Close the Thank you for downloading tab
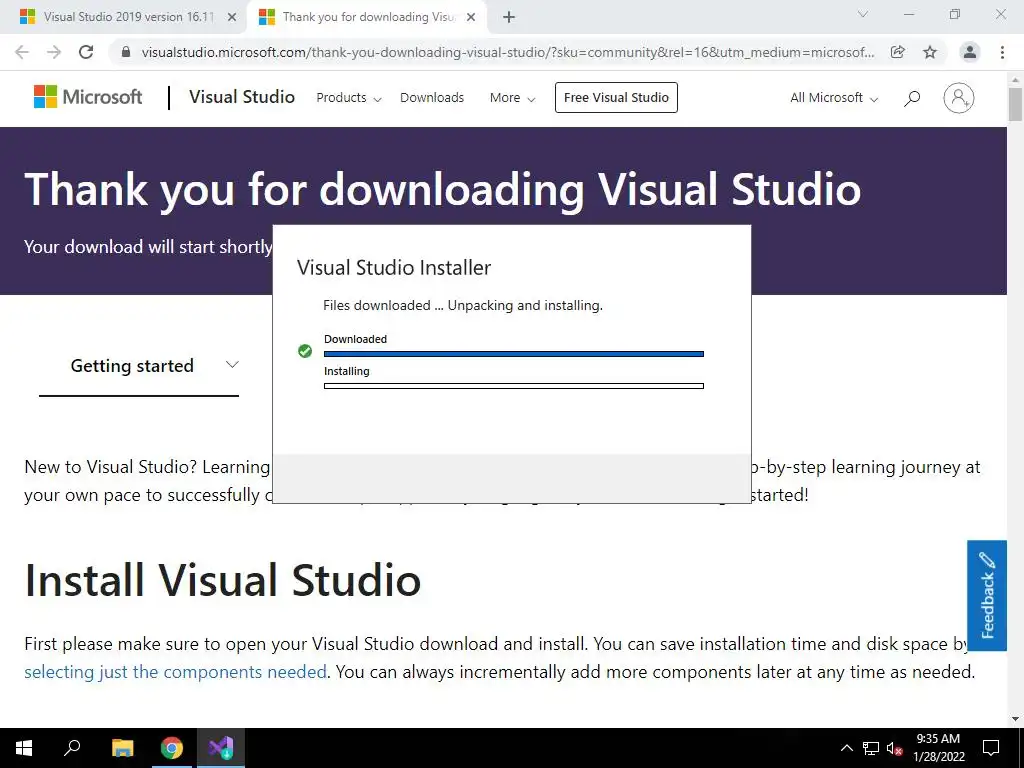The image size is (1024, 768). tap(472, 17)
